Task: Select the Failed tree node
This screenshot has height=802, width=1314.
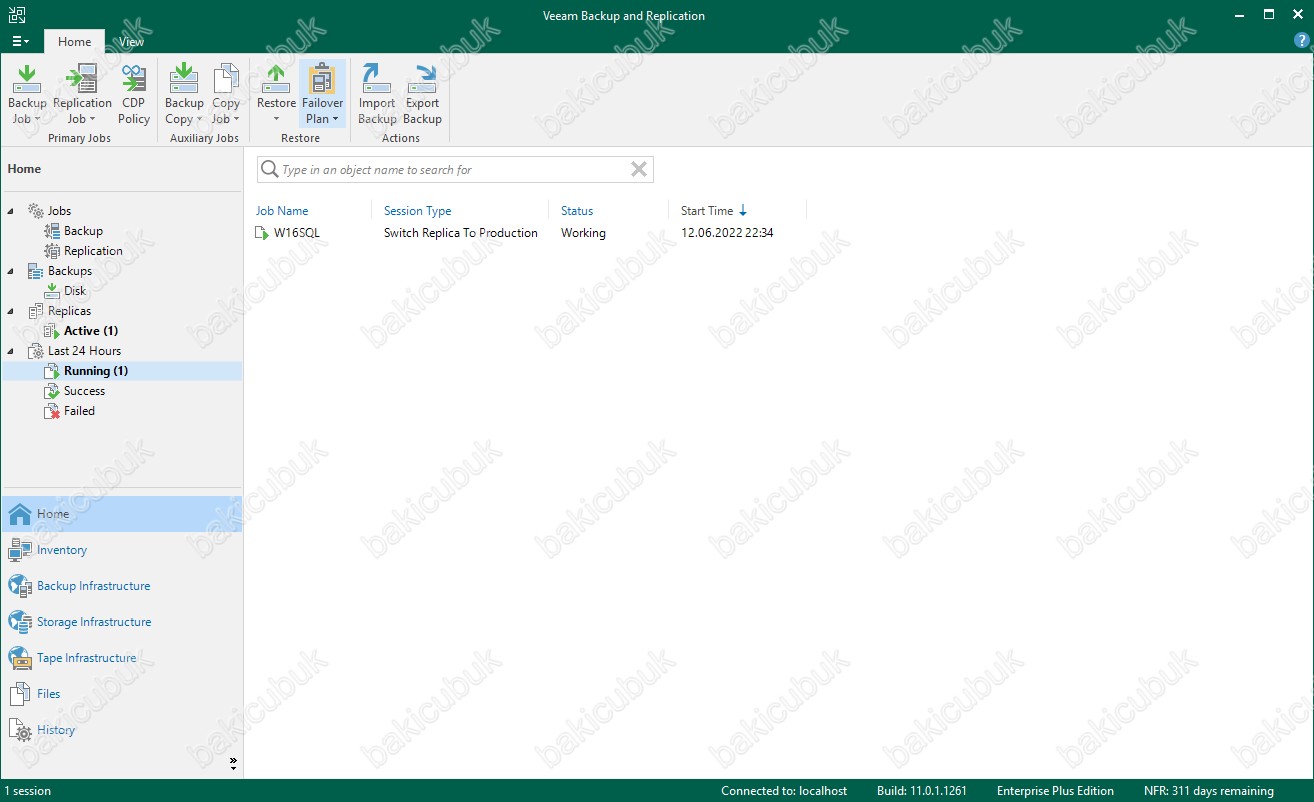Action: (79, 411)
